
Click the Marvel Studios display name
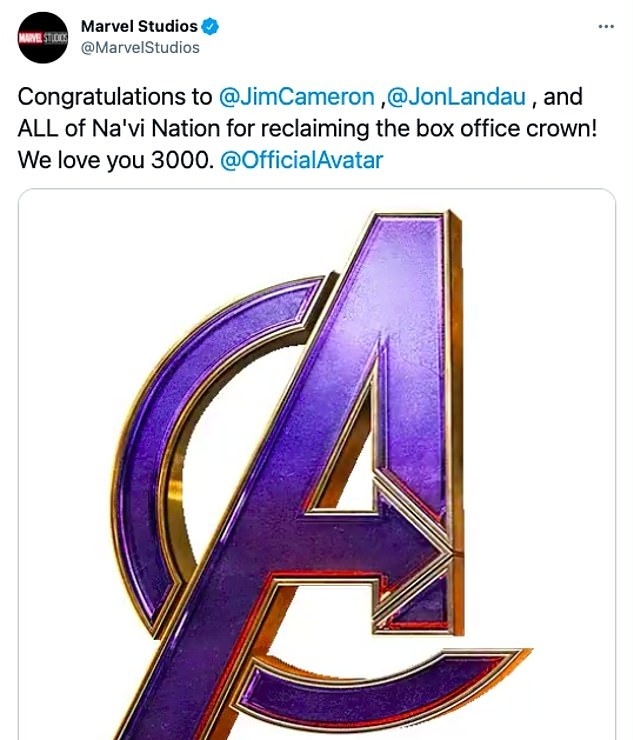[139, 26]
